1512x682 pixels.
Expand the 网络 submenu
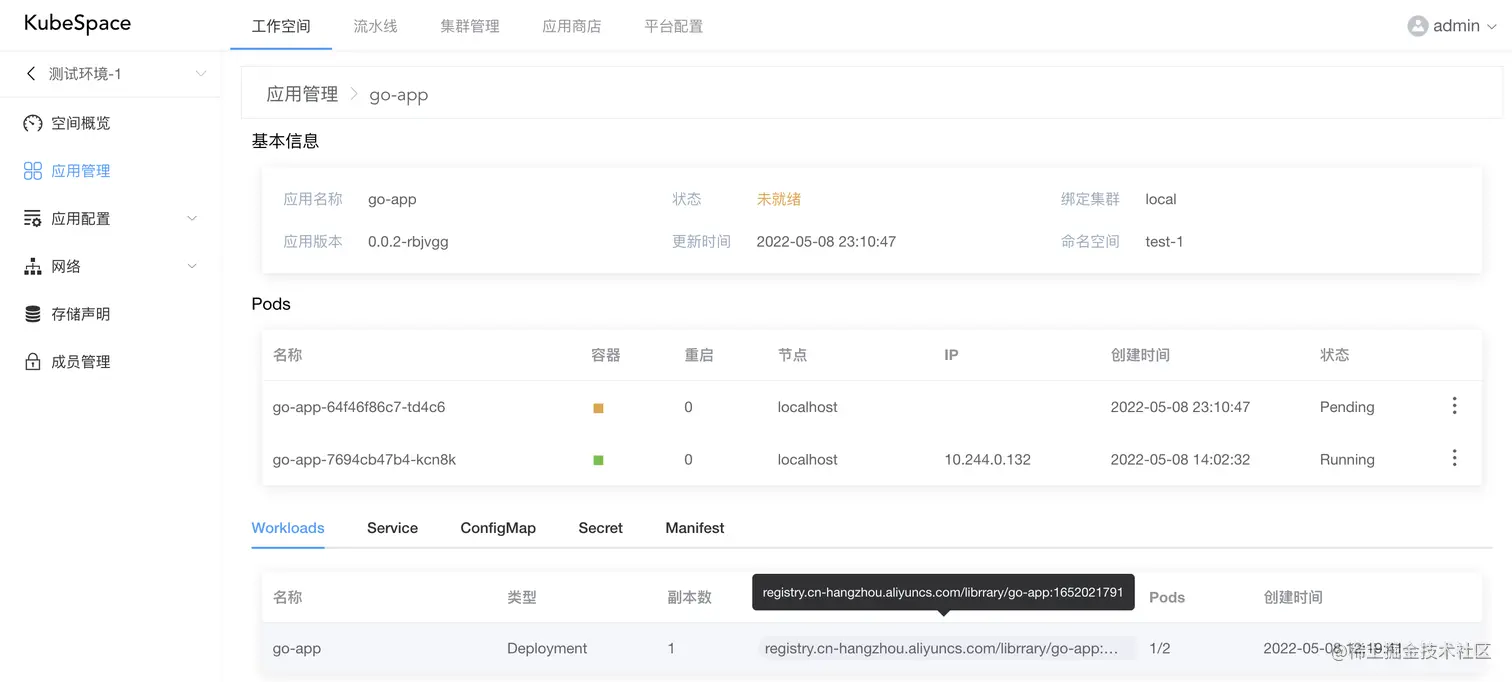pyautogui.click(x=192, y=267)
